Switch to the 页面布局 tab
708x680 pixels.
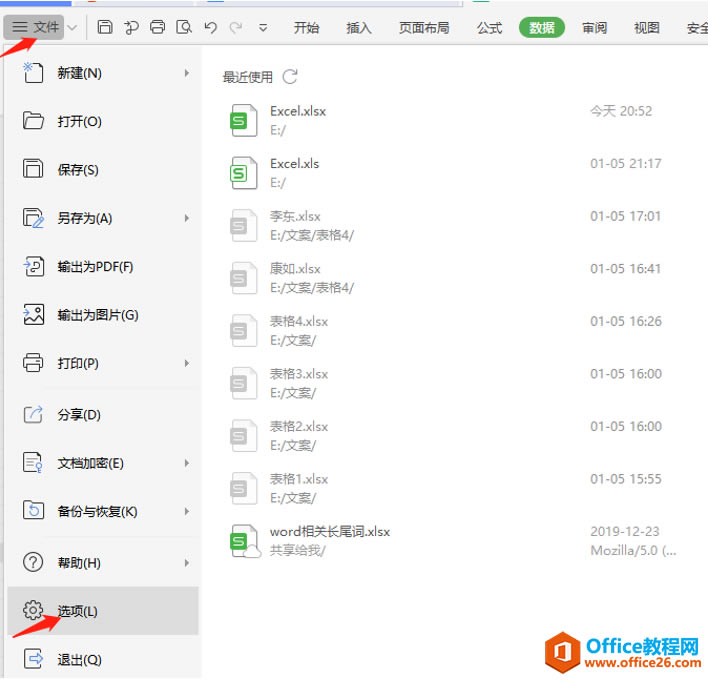click(424, 28)
